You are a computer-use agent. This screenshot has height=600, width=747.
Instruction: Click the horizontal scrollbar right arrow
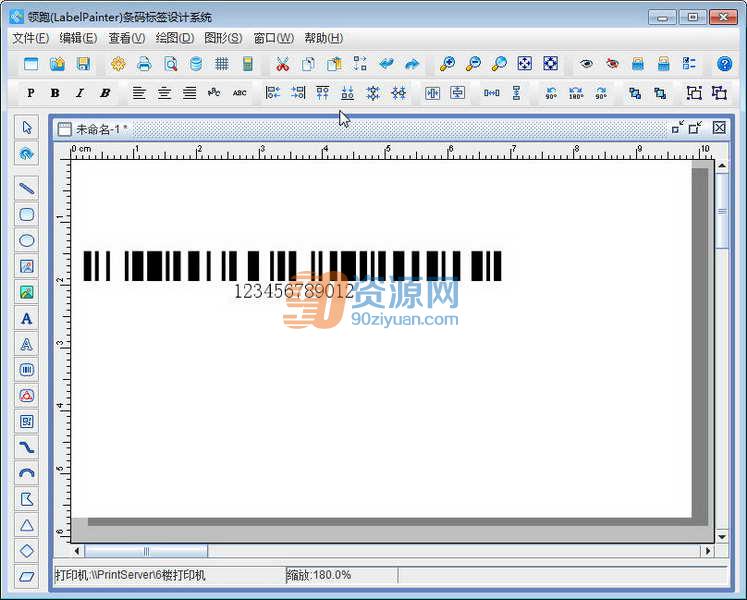pyautogui.click(x=708, y=551)
